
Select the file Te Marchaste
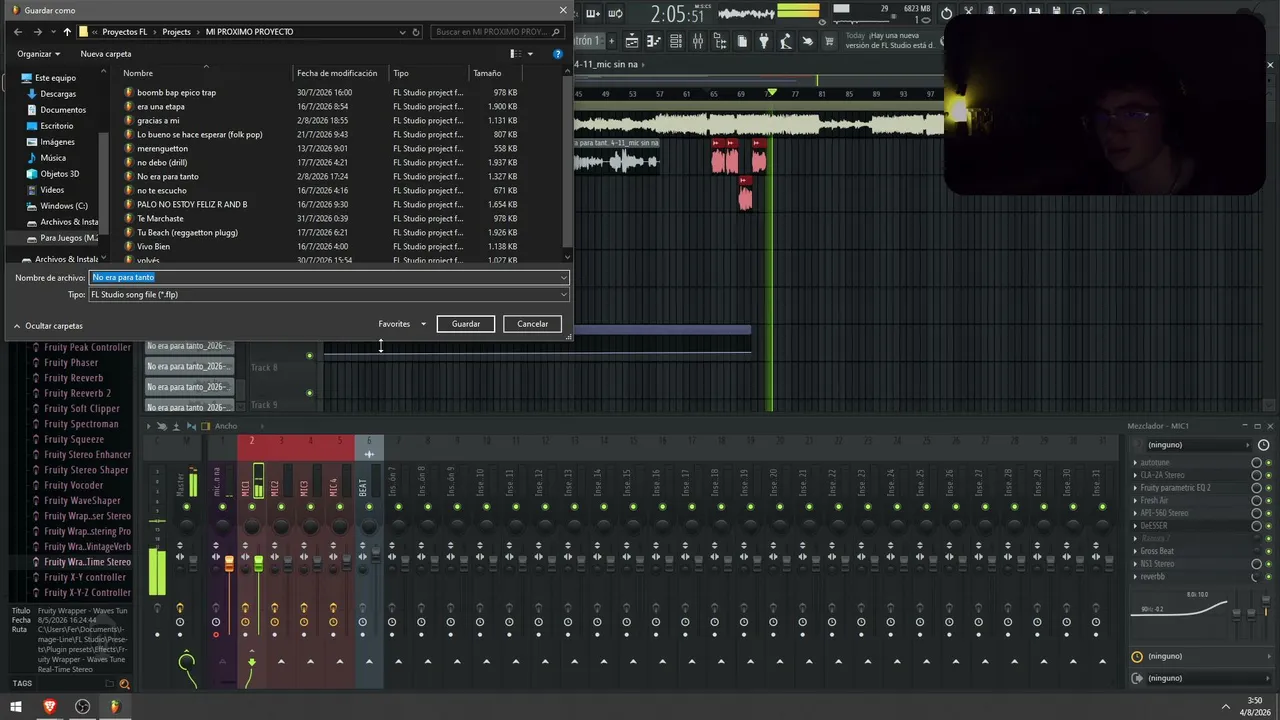[x=160, y=218]
